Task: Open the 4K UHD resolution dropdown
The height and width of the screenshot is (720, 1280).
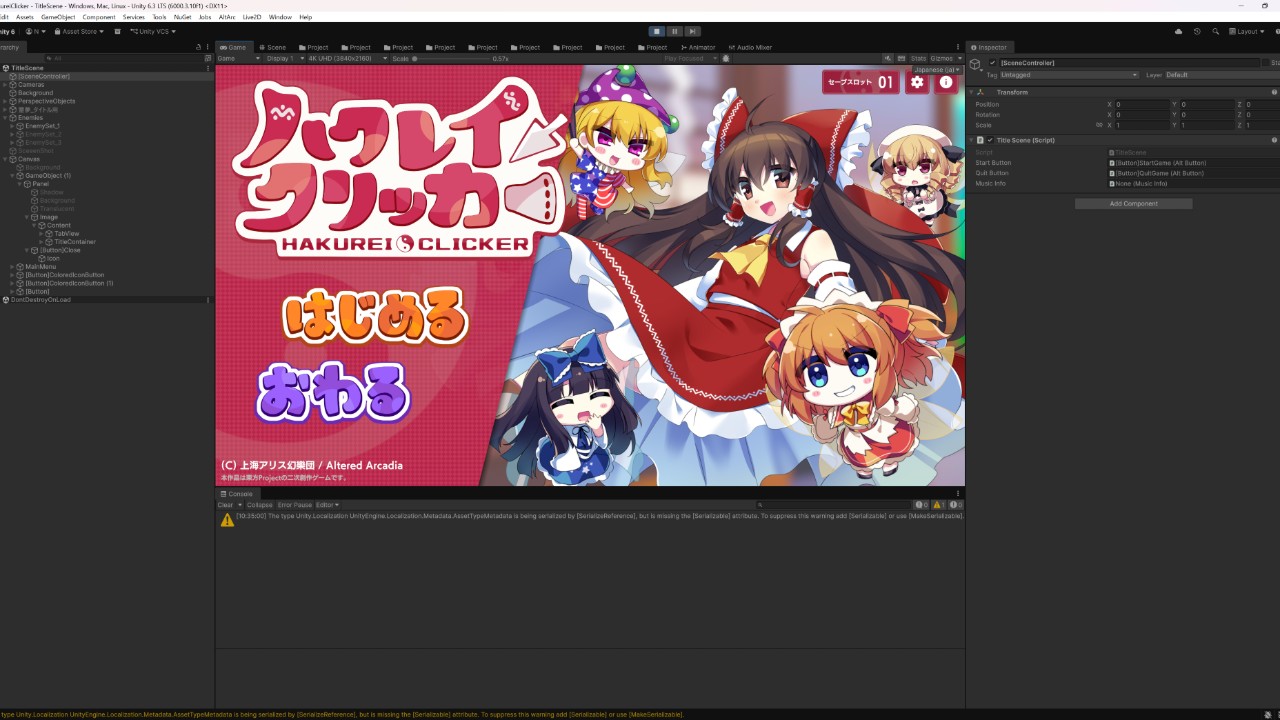Action: pyautogui.click(x=347, y=59)
